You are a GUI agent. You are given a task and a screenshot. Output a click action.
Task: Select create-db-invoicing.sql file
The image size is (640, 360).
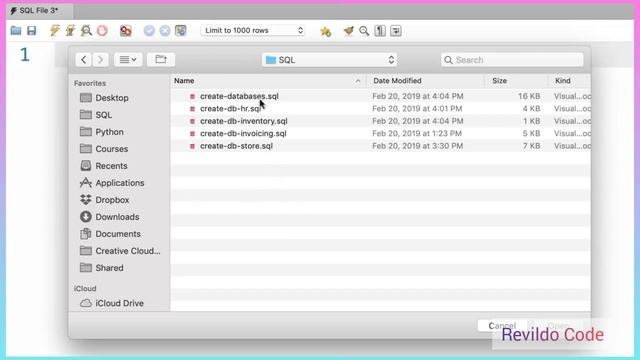(x=243, y=133)
